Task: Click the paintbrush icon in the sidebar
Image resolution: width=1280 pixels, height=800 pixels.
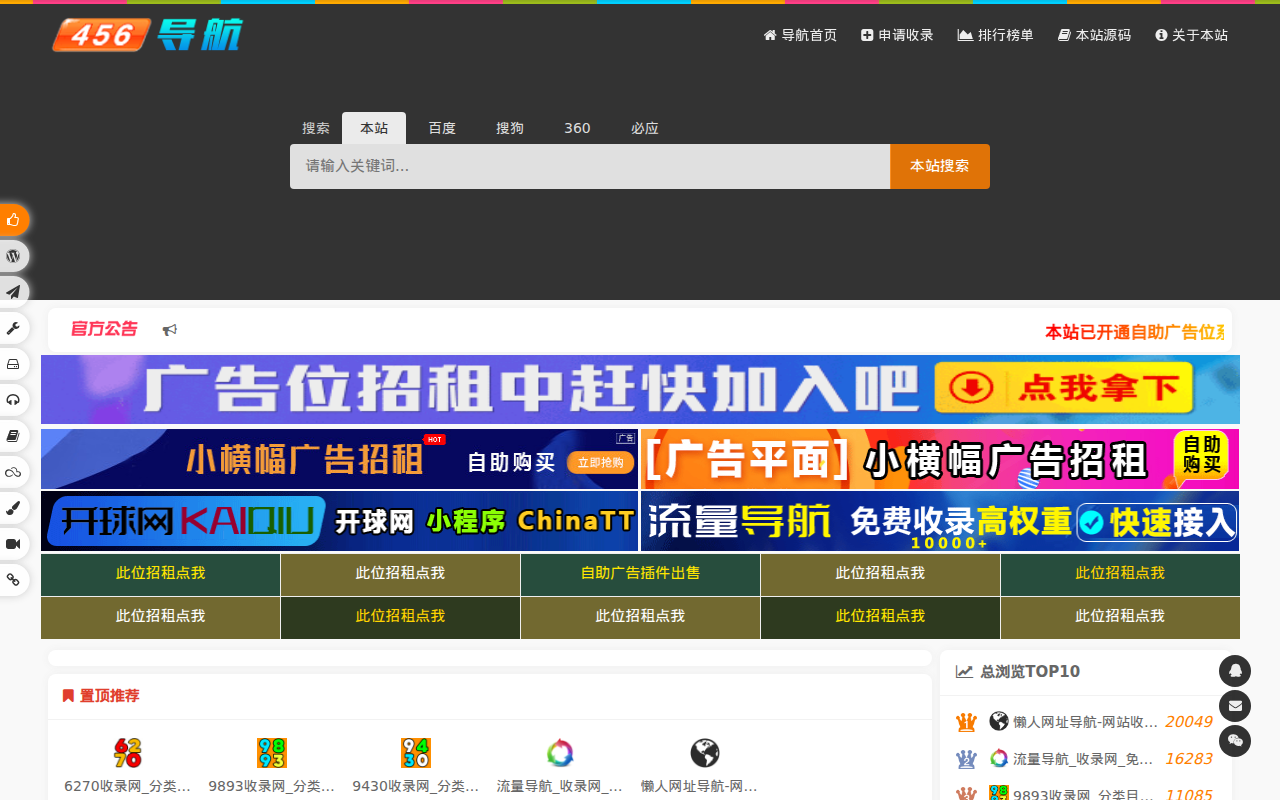Action: pos(13,508)
